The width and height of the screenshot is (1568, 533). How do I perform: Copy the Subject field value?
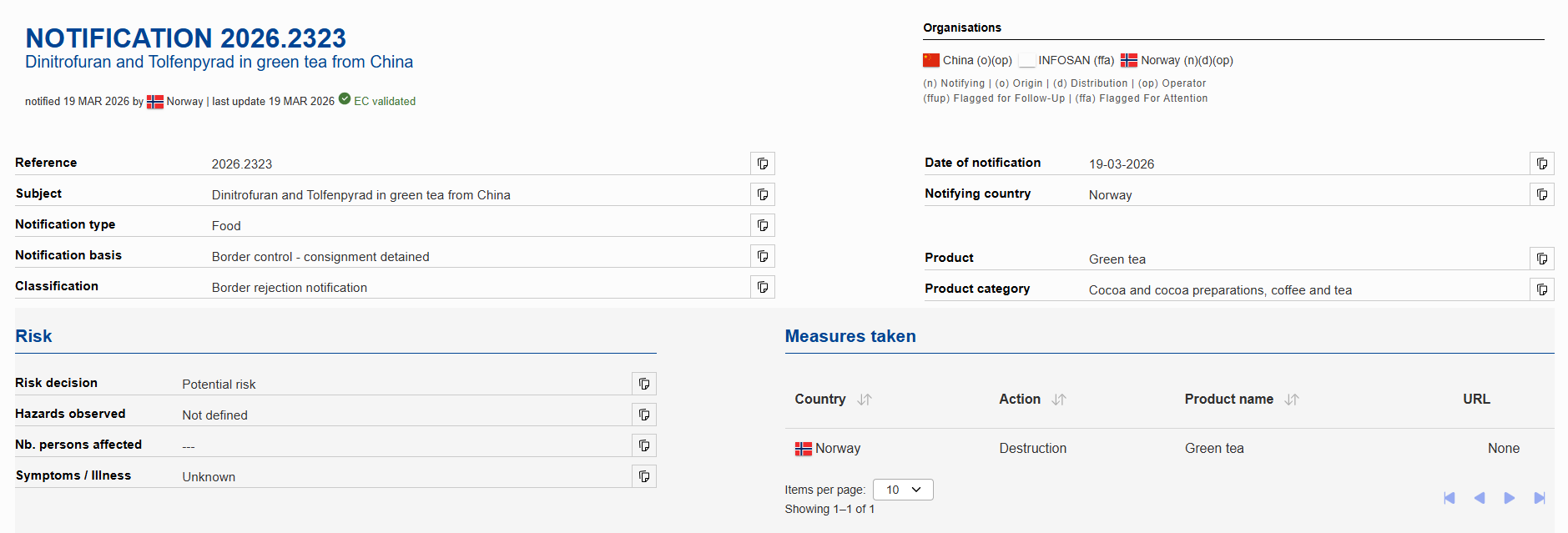coord(763,194)
